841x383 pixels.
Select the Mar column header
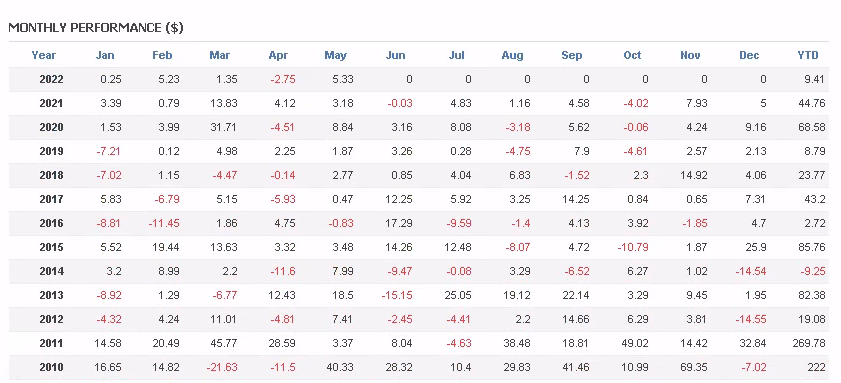point(219,55)
